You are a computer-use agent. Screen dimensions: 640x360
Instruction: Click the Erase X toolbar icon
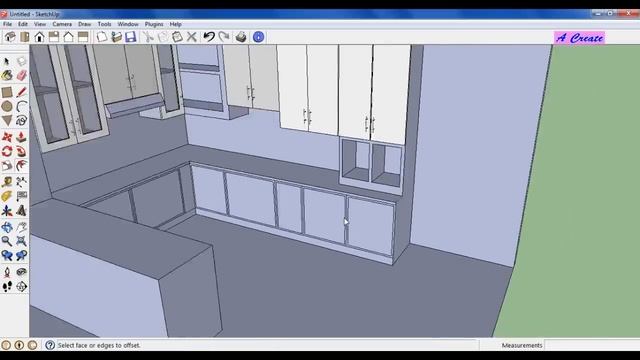[x=191, y=37]
